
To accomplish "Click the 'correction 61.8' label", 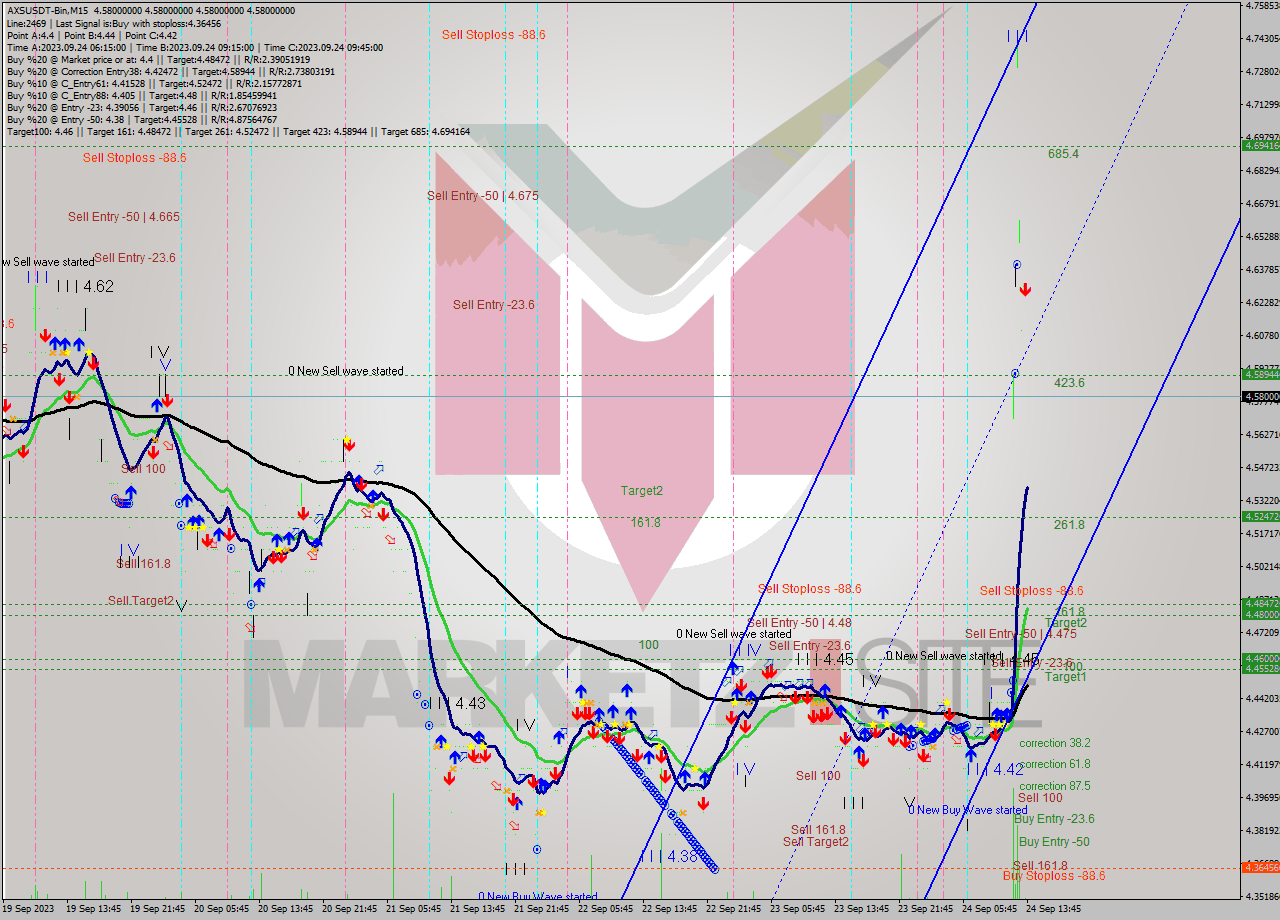I will (1055, 764).
